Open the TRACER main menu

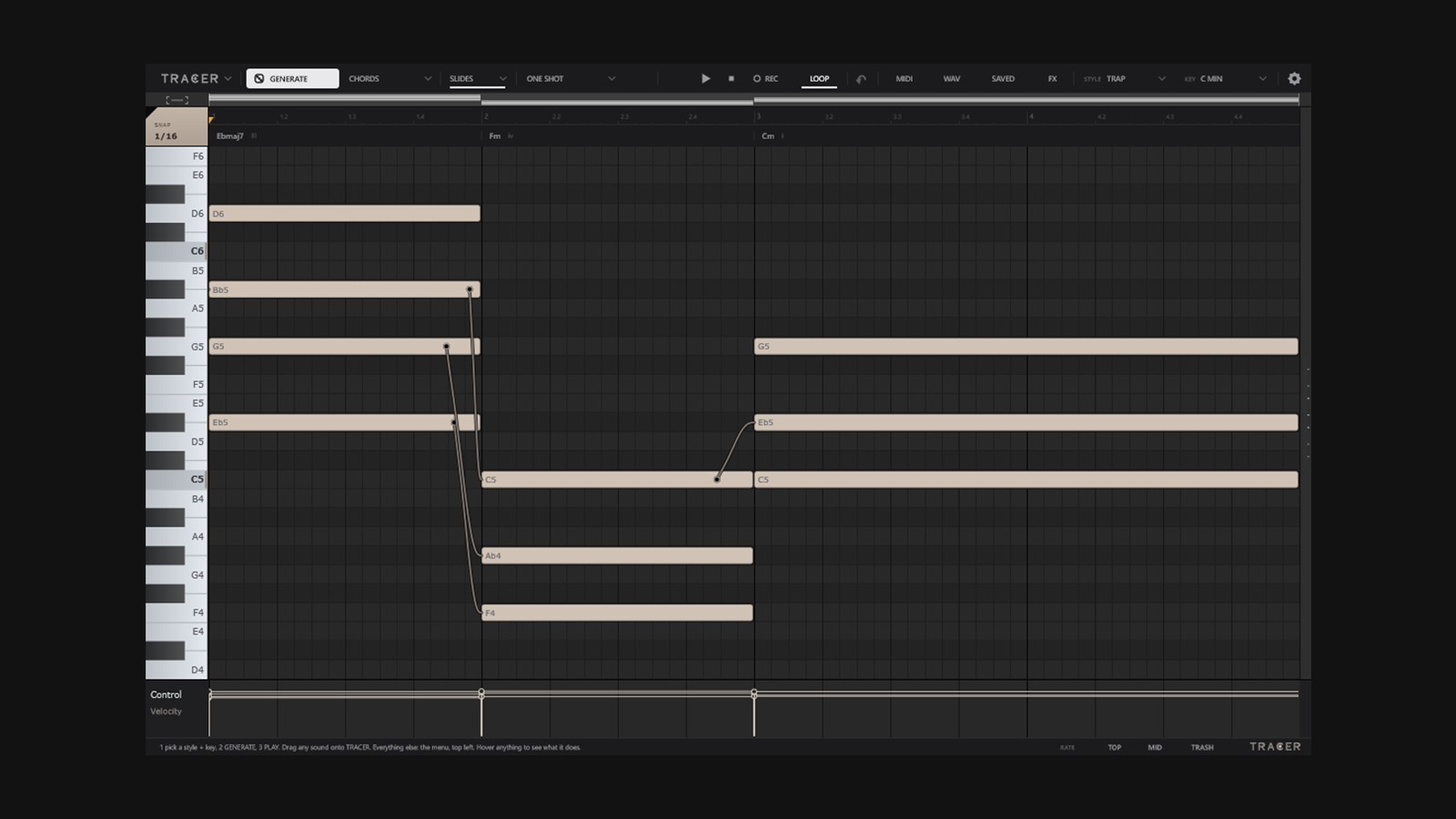pyautogui.click(x=196, y=78)
